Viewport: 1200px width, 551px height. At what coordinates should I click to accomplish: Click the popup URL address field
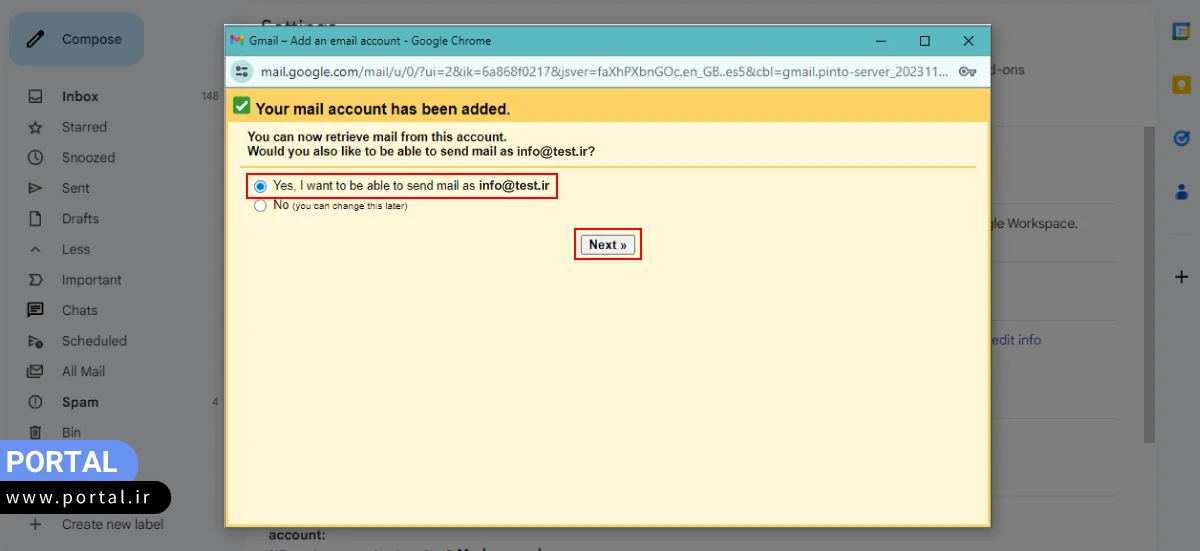tap(600, 72)
